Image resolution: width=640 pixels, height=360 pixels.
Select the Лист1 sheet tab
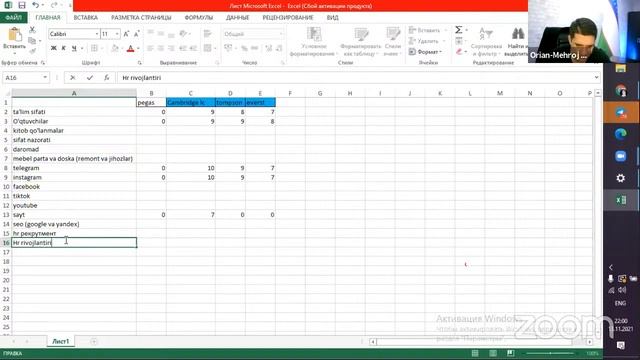61,341
